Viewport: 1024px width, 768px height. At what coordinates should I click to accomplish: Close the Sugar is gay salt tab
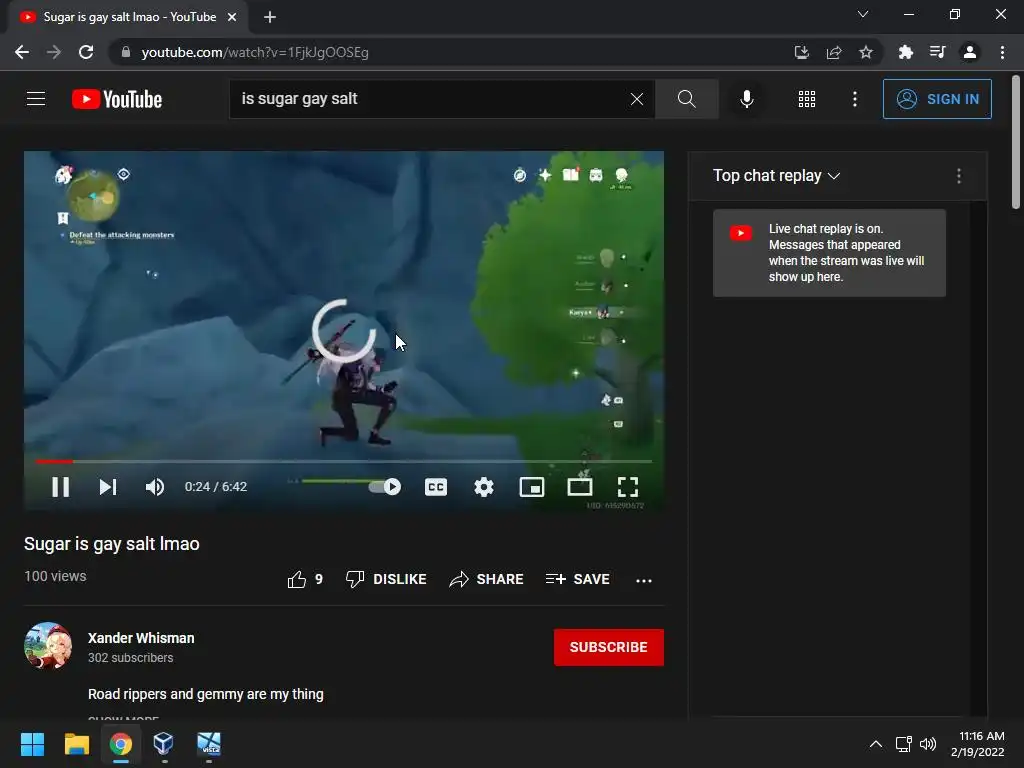click(232, 17)
